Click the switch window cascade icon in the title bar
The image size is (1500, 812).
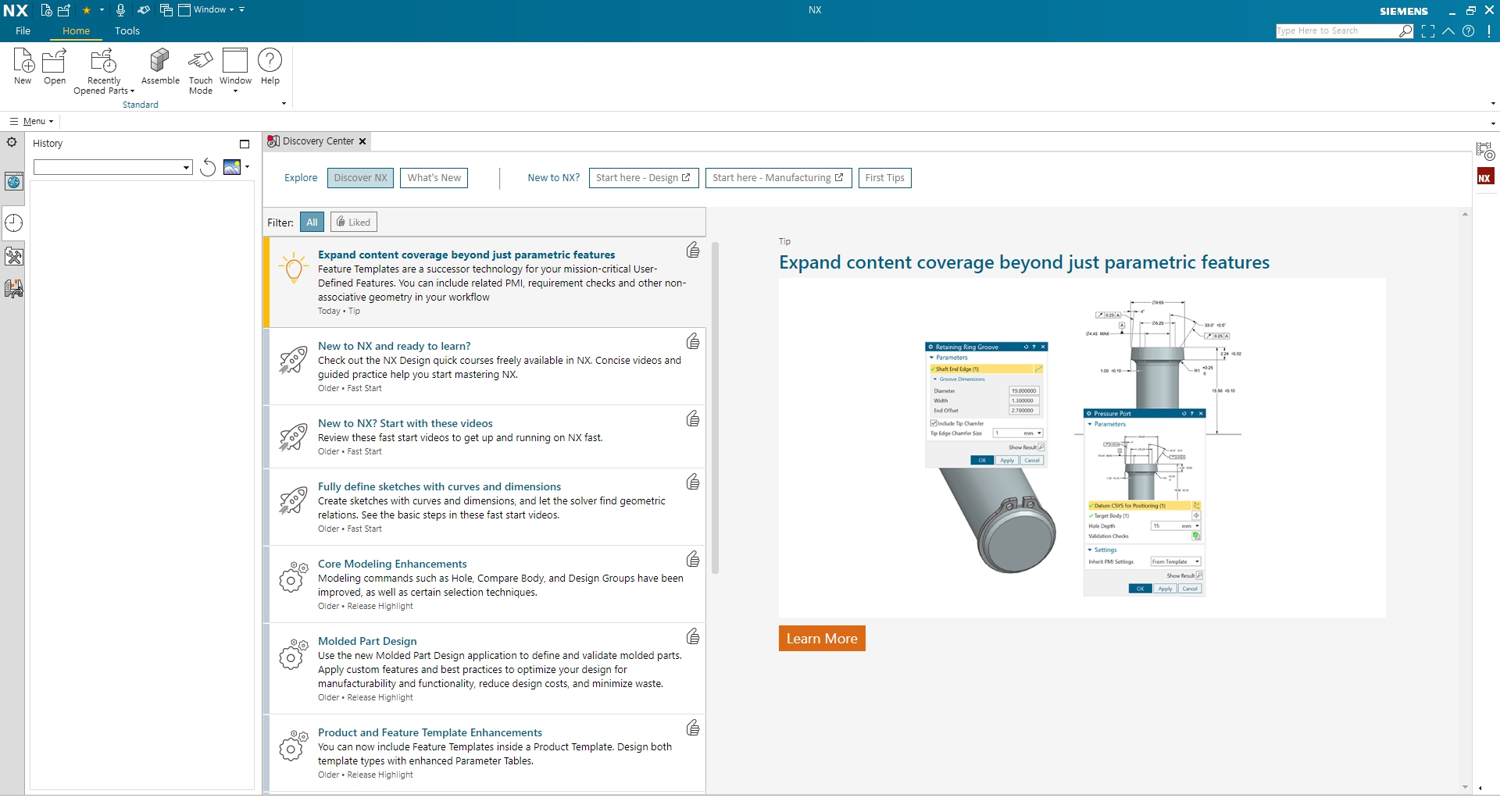pyautogui.click(x=166, y=10)
